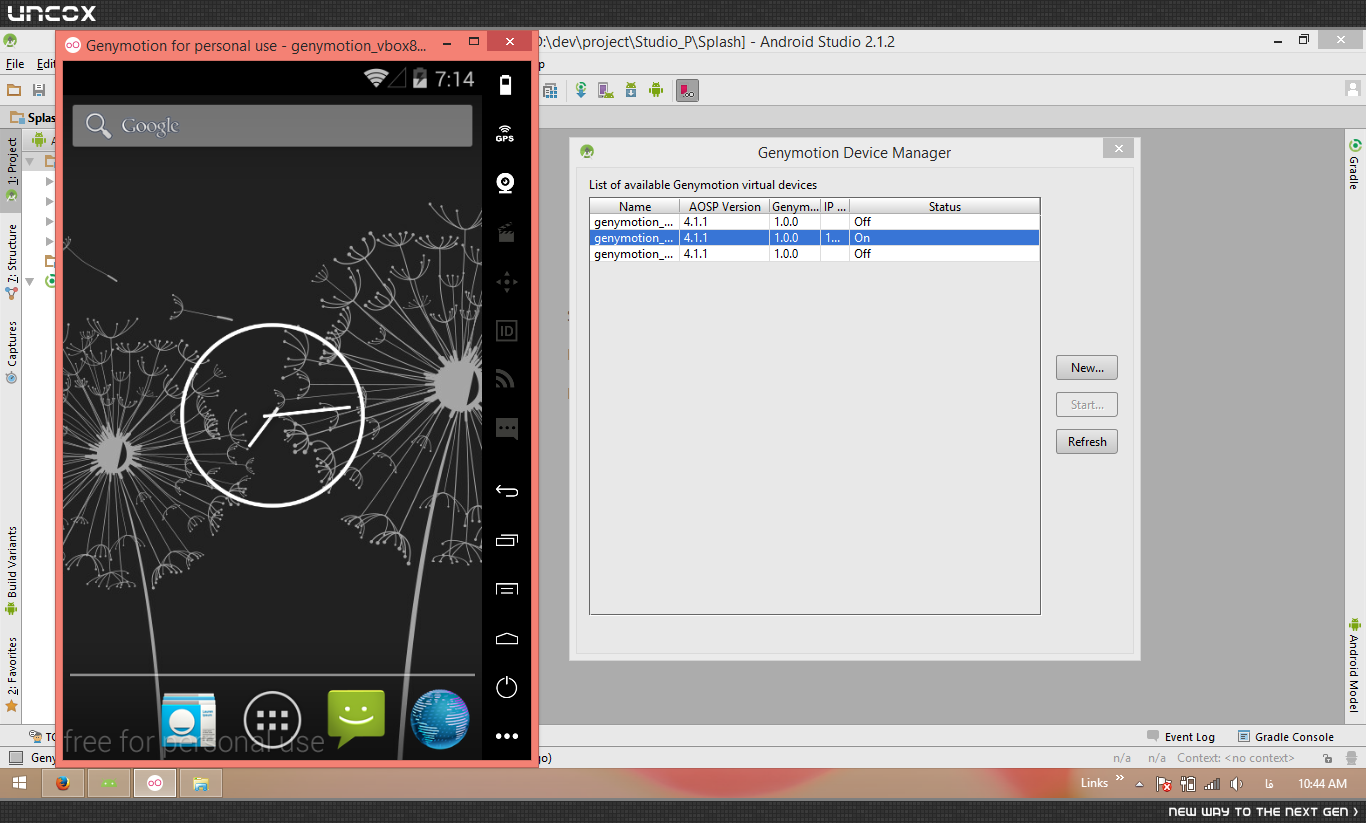1366x823 pixels.
Task: Open the Android Model tool window tab
Action: pos(1354,664)
